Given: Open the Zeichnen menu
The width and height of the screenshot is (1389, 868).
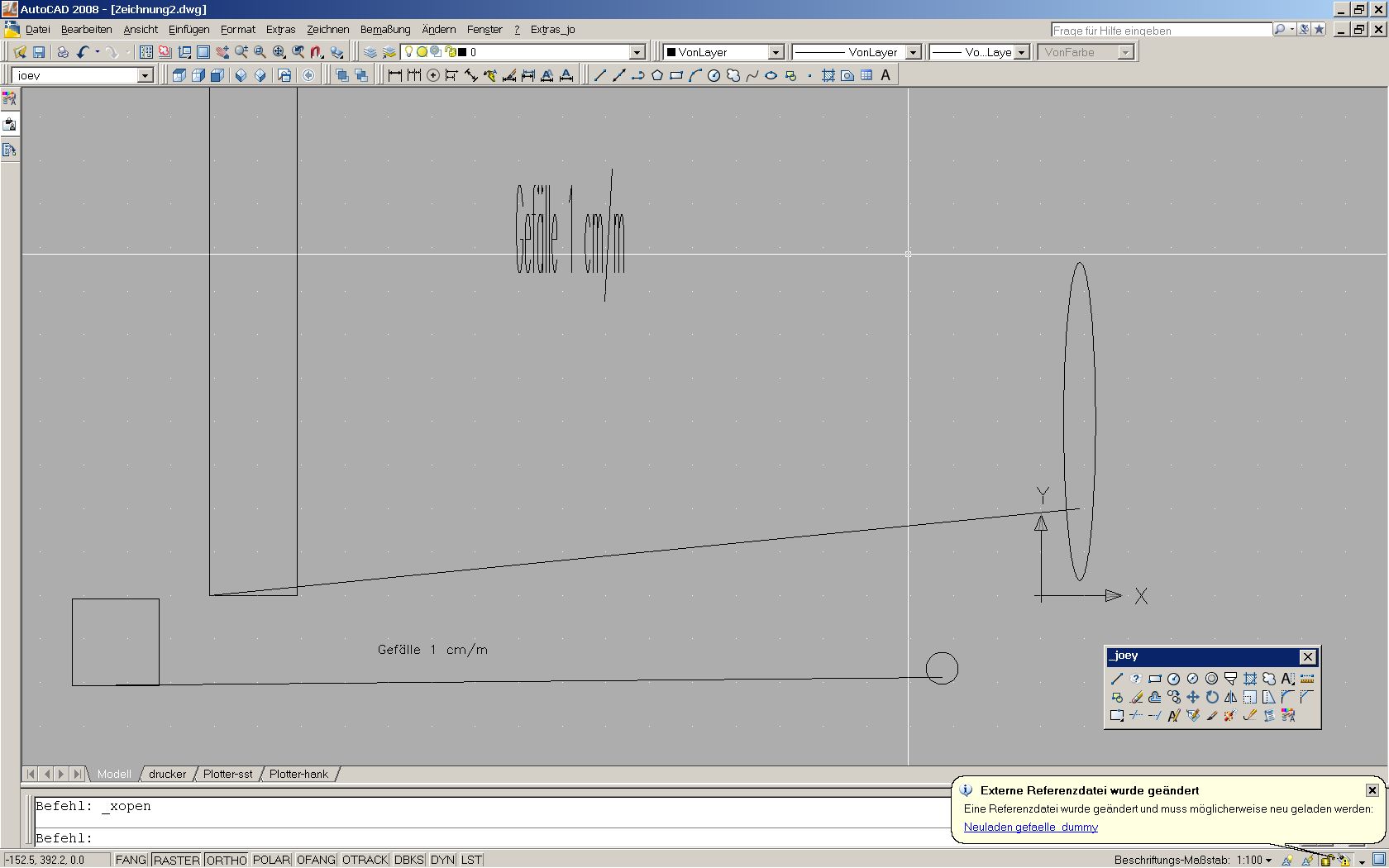Looking at the screenshot, I should 327,29.
